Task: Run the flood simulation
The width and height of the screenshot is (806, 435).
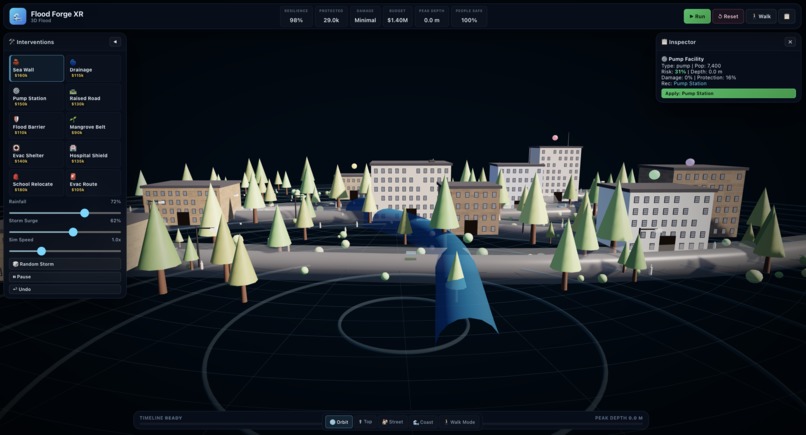Action: [697, 16]
